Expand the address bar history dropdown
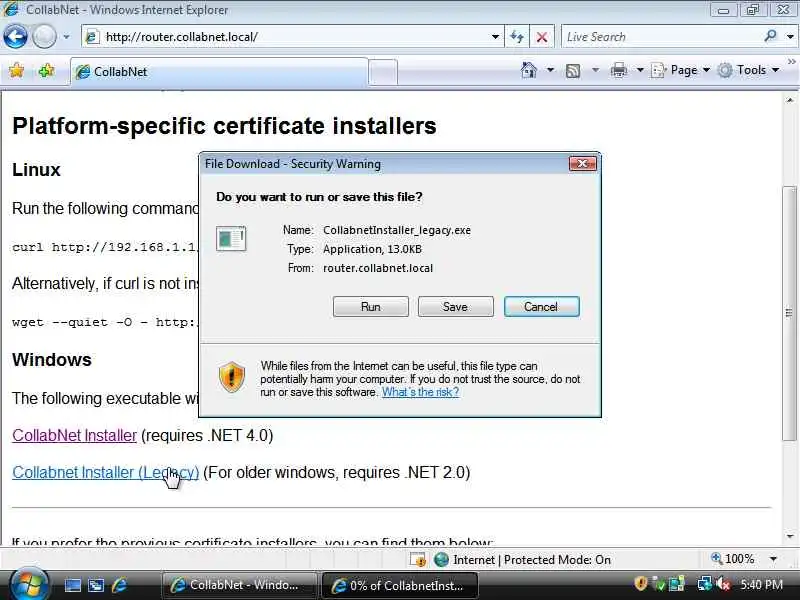Viewport: 800px width, 600px height. [x=495, y=37]
